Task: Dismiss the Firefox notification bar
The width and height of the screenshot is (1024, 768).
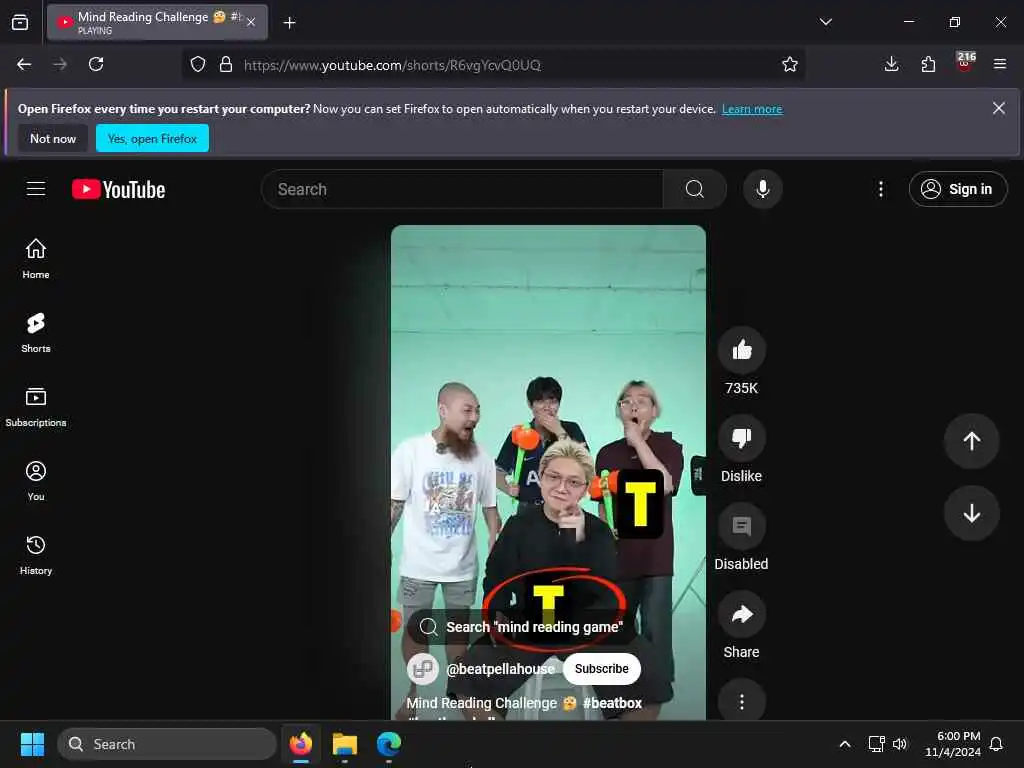Action: coord(999,108)
